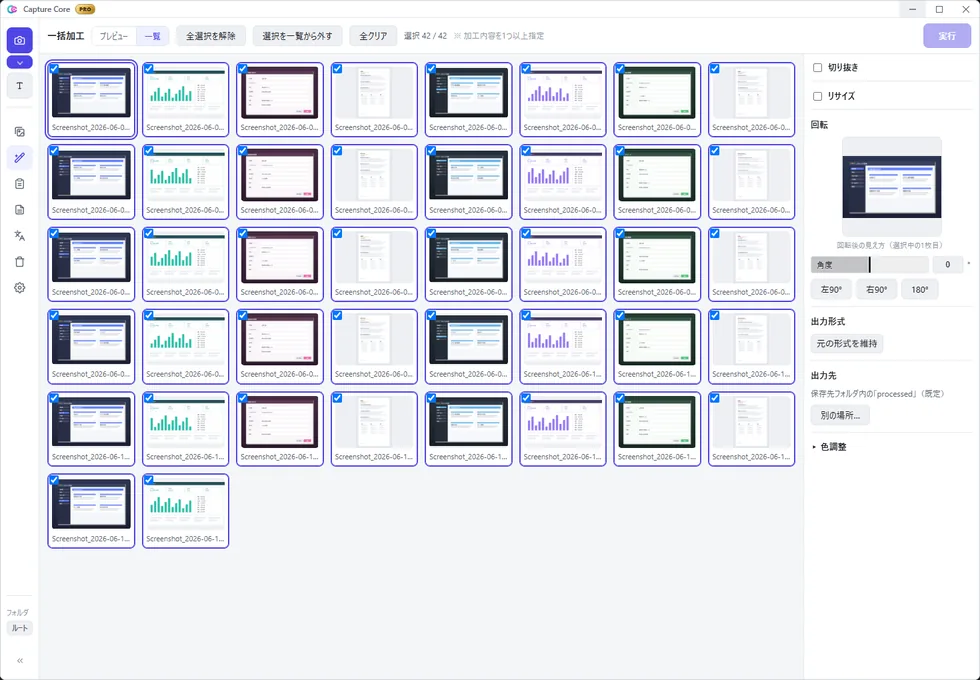Screen dimensions: 980x680
Task: Click the 実行 button
Action: [x=947, y=36]
